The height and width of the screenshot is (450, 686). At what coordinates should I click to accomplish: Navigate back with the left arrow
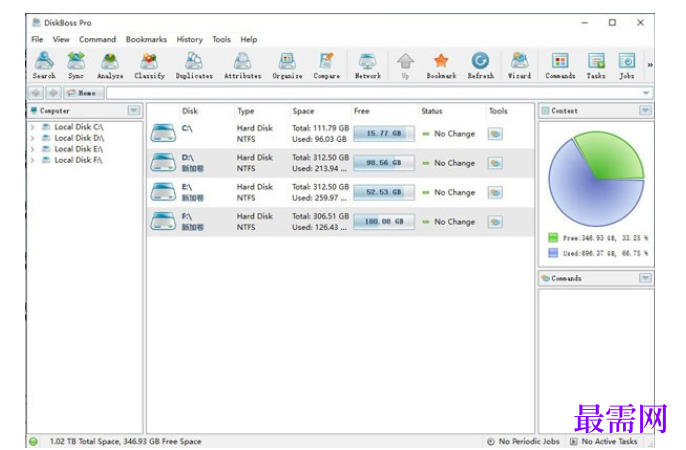pyautogui.click(x=36, y=93)
